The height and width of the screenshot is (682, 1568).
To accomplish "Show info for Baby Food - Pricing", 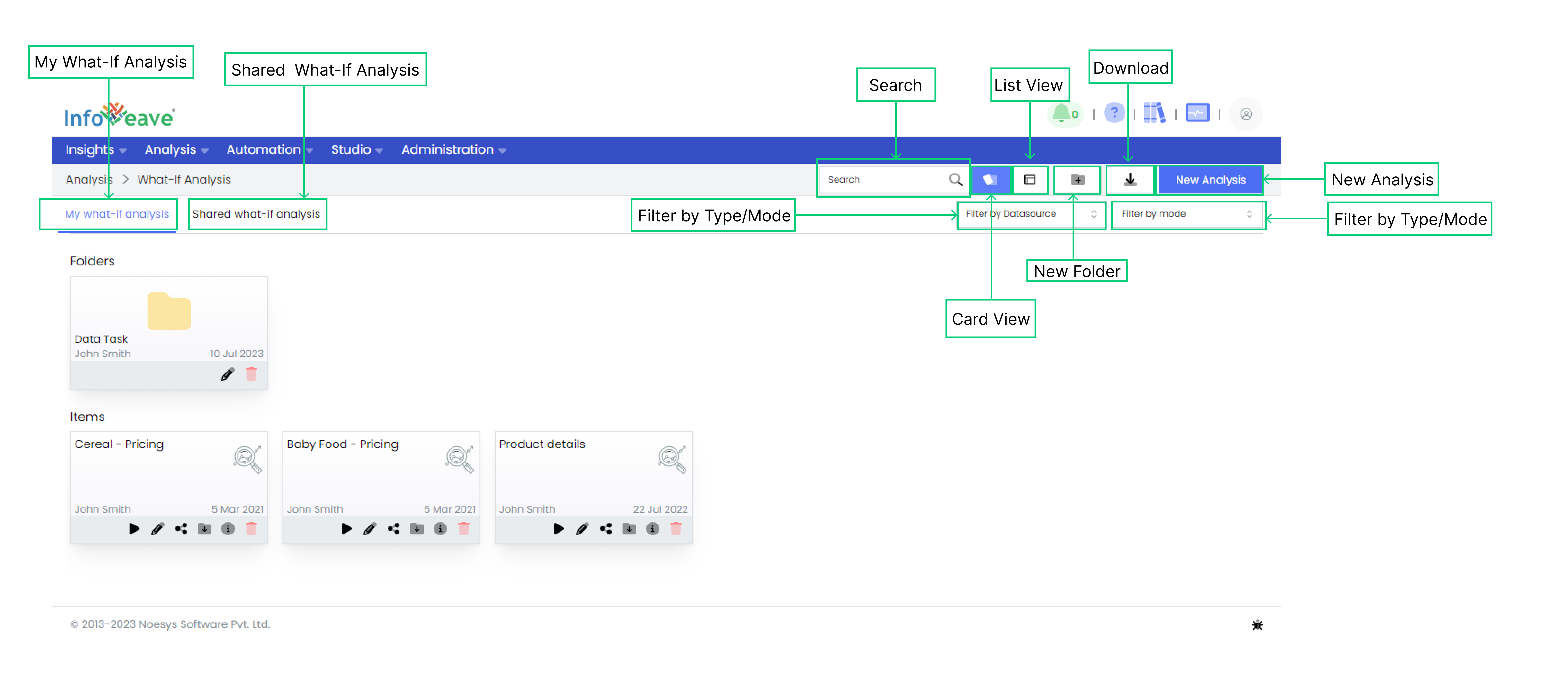I will click(x=440, y=529).
